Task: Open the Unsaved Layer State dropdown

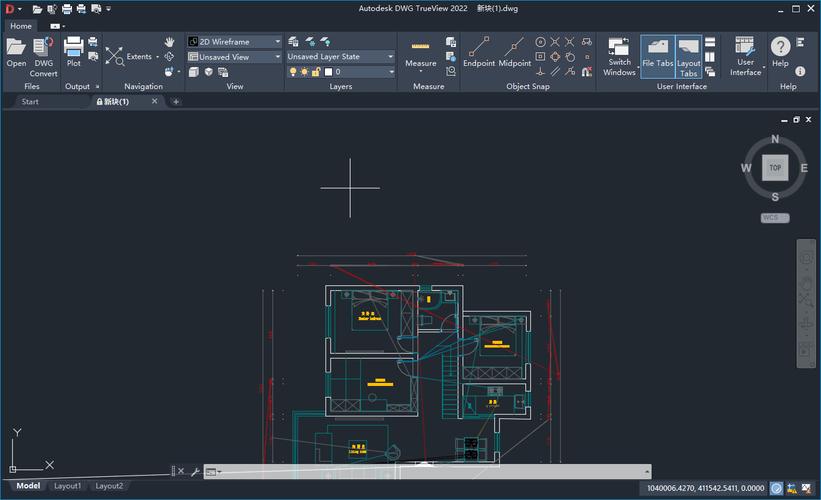Action: click(x=340, y=57)
